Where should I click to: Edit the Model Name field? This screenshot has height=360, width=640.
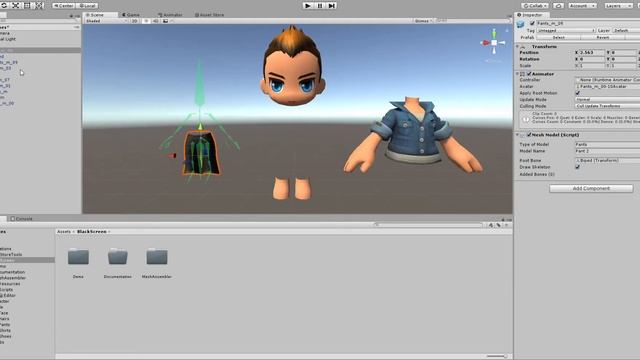(607, 151)
